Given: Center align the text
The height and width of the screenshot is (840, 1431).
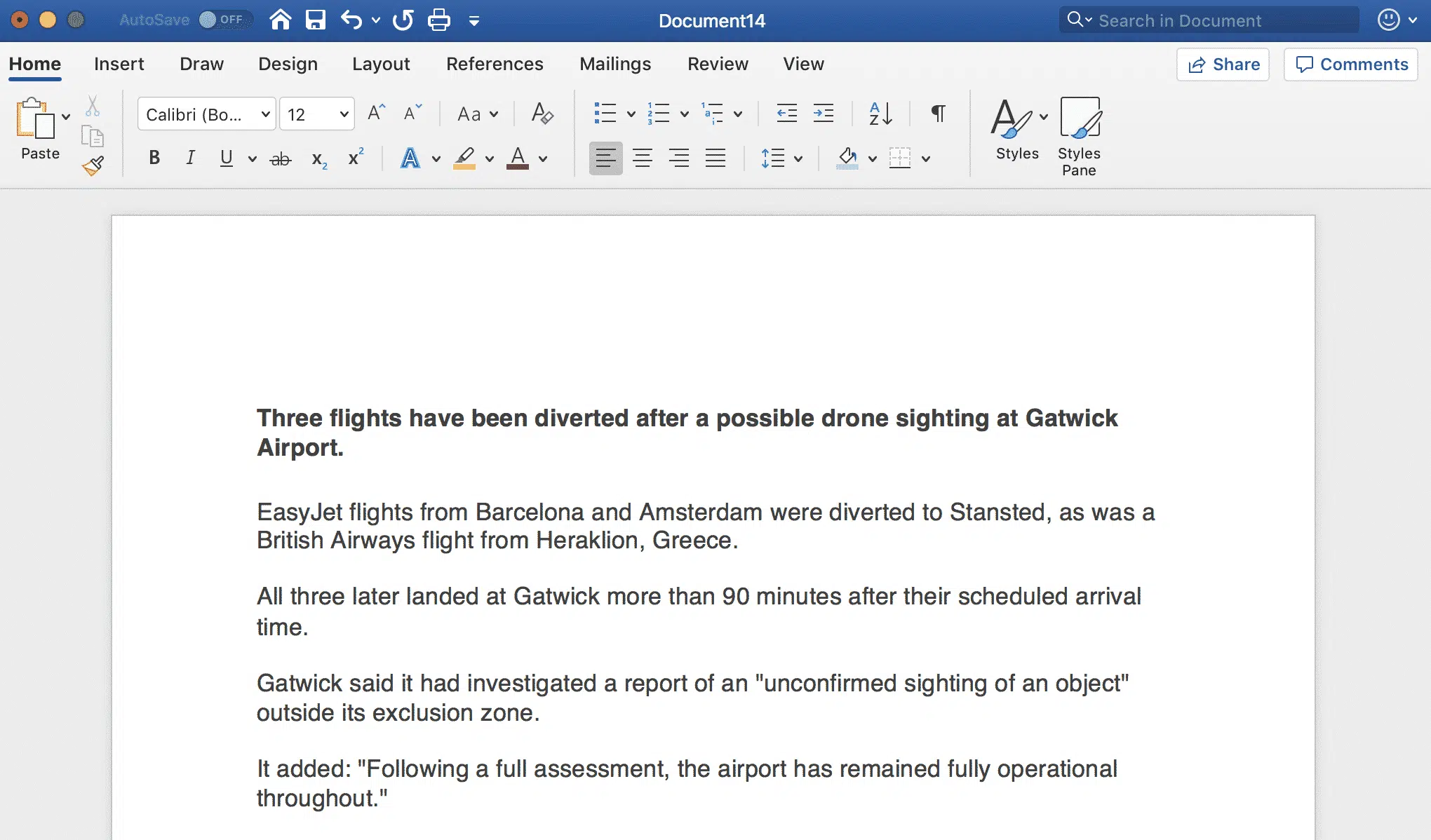Looking at the screenshot, I should point(643,158).
